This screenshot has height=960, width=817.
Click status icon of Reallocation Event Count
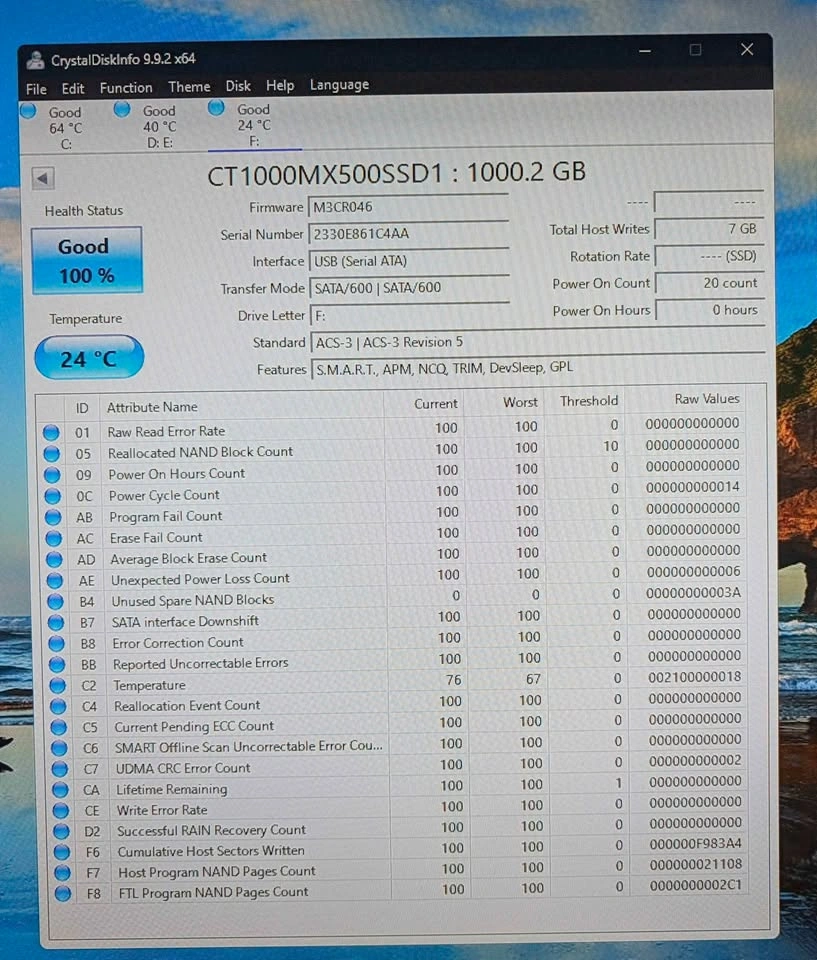coord(58,707)
